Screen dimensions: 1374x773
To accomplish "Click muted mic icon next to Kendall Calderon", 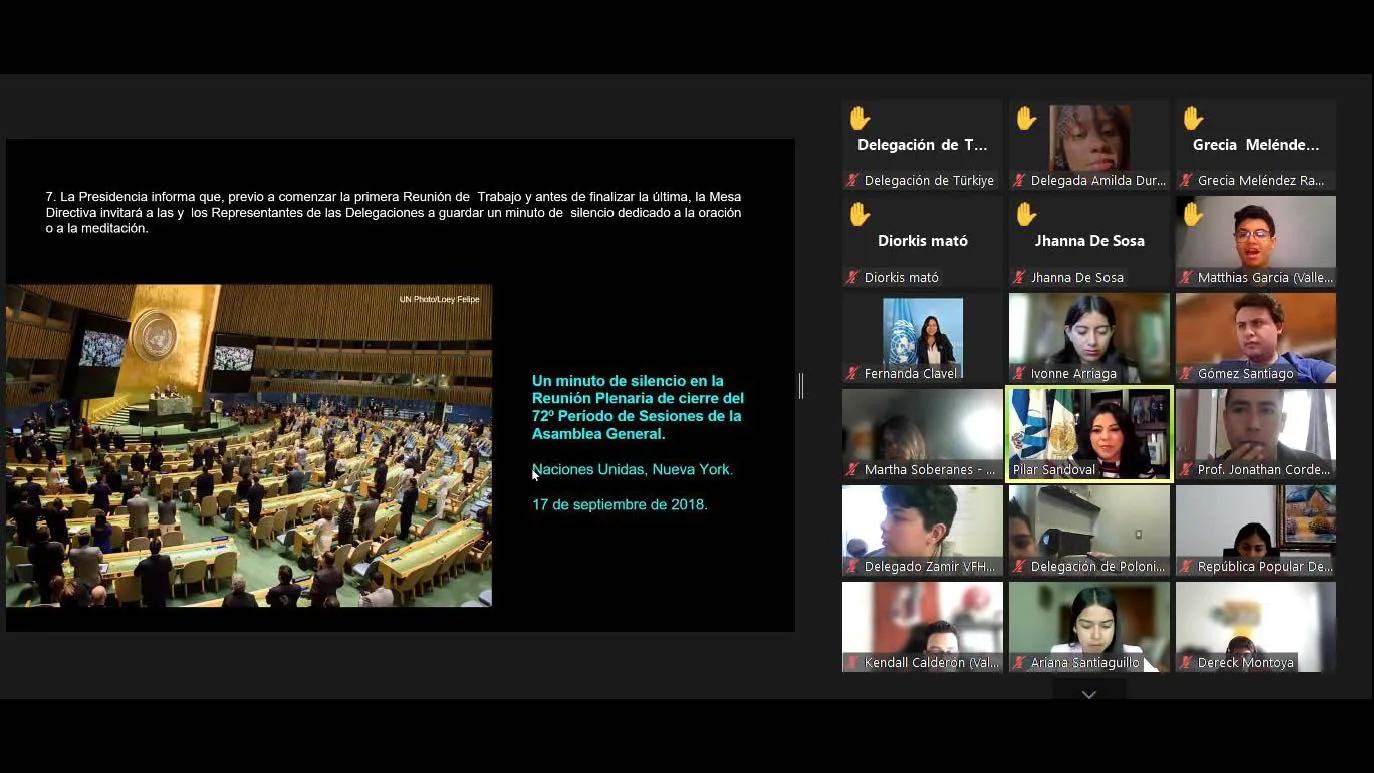I will tap(853, 663).
